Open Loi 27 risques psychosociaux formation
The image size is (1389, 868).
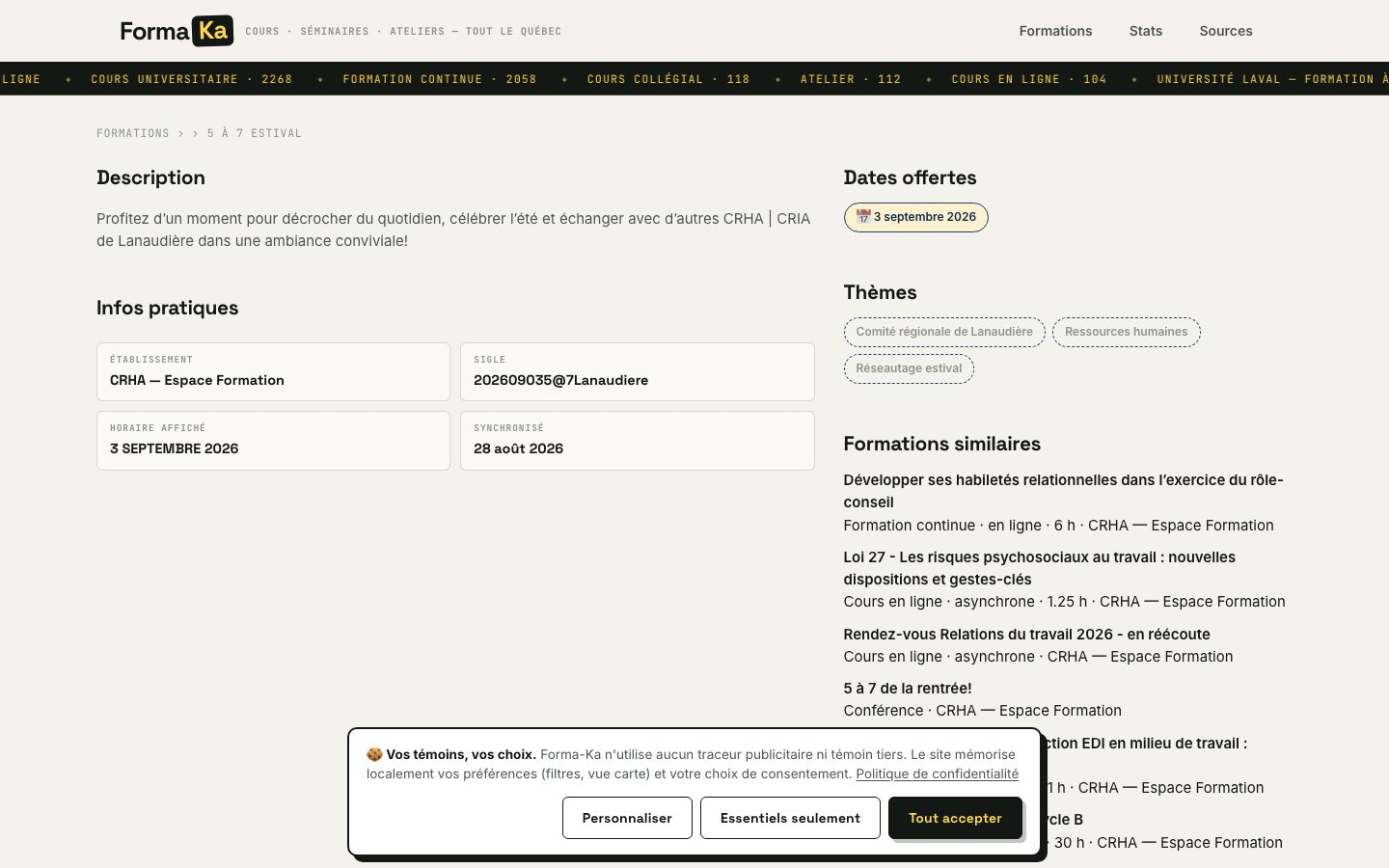pos(1039,568)
